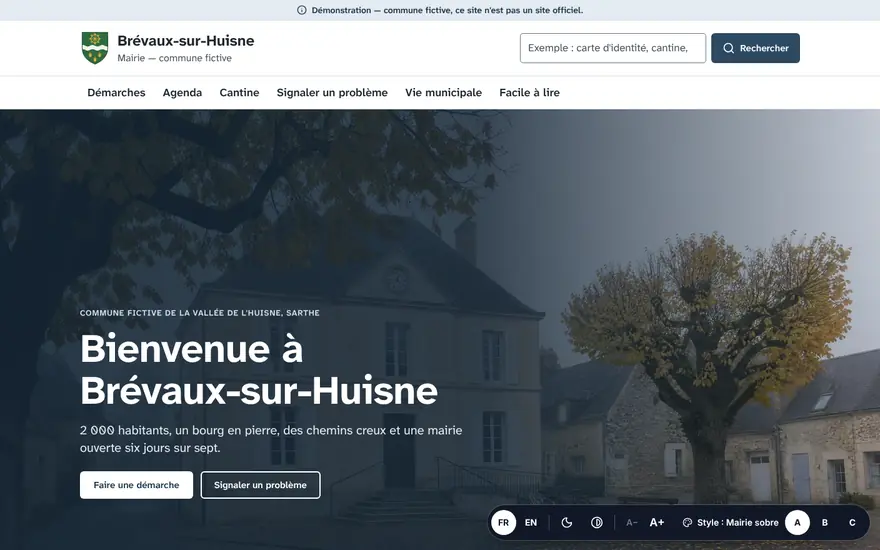Toggle high contrast icon
Image resolution: width=880 pixels, height=550 pixels.
(x=597, y=522)
